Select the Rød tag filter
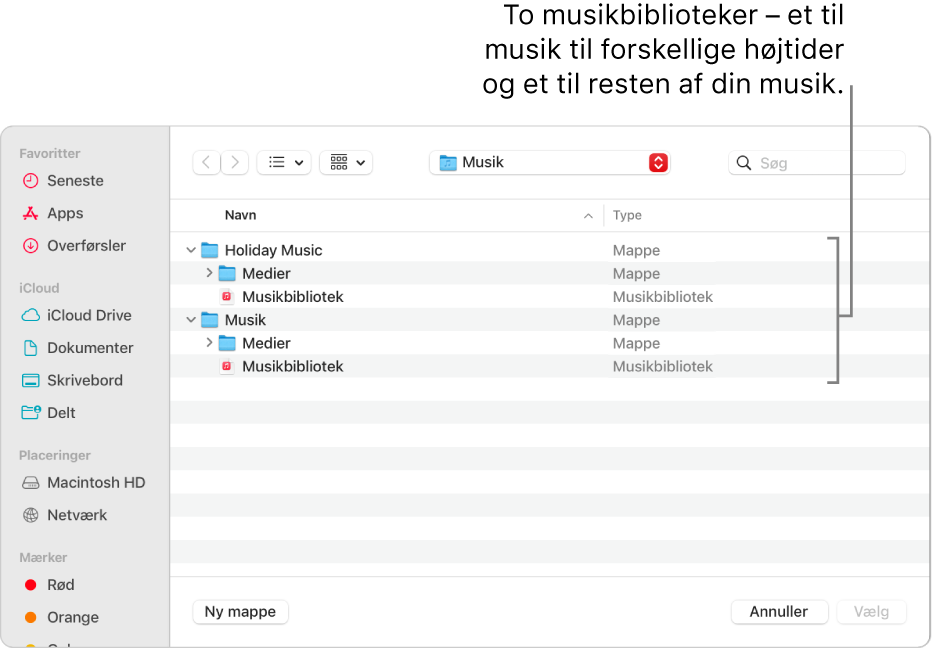Viewport: 934px width, 649px height. (58, 585)
